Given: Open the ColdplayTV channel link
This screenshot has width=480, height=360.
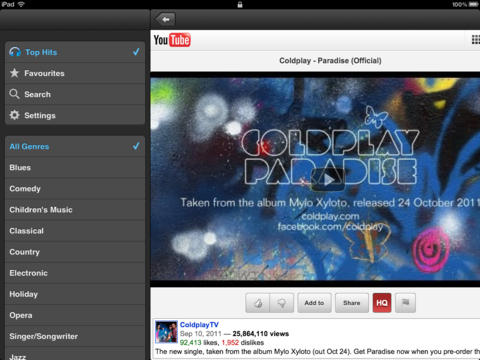Looking at the screenshot, I should tap(199, 325).
